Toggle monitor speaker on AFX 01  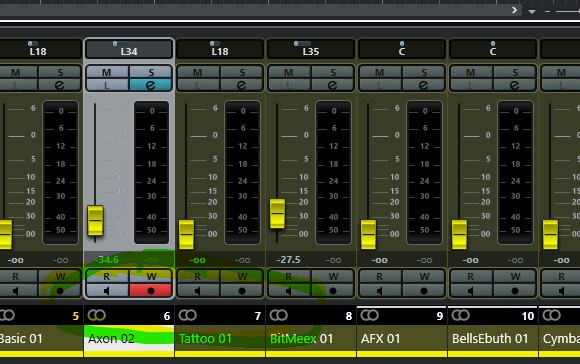click(380, 291)
